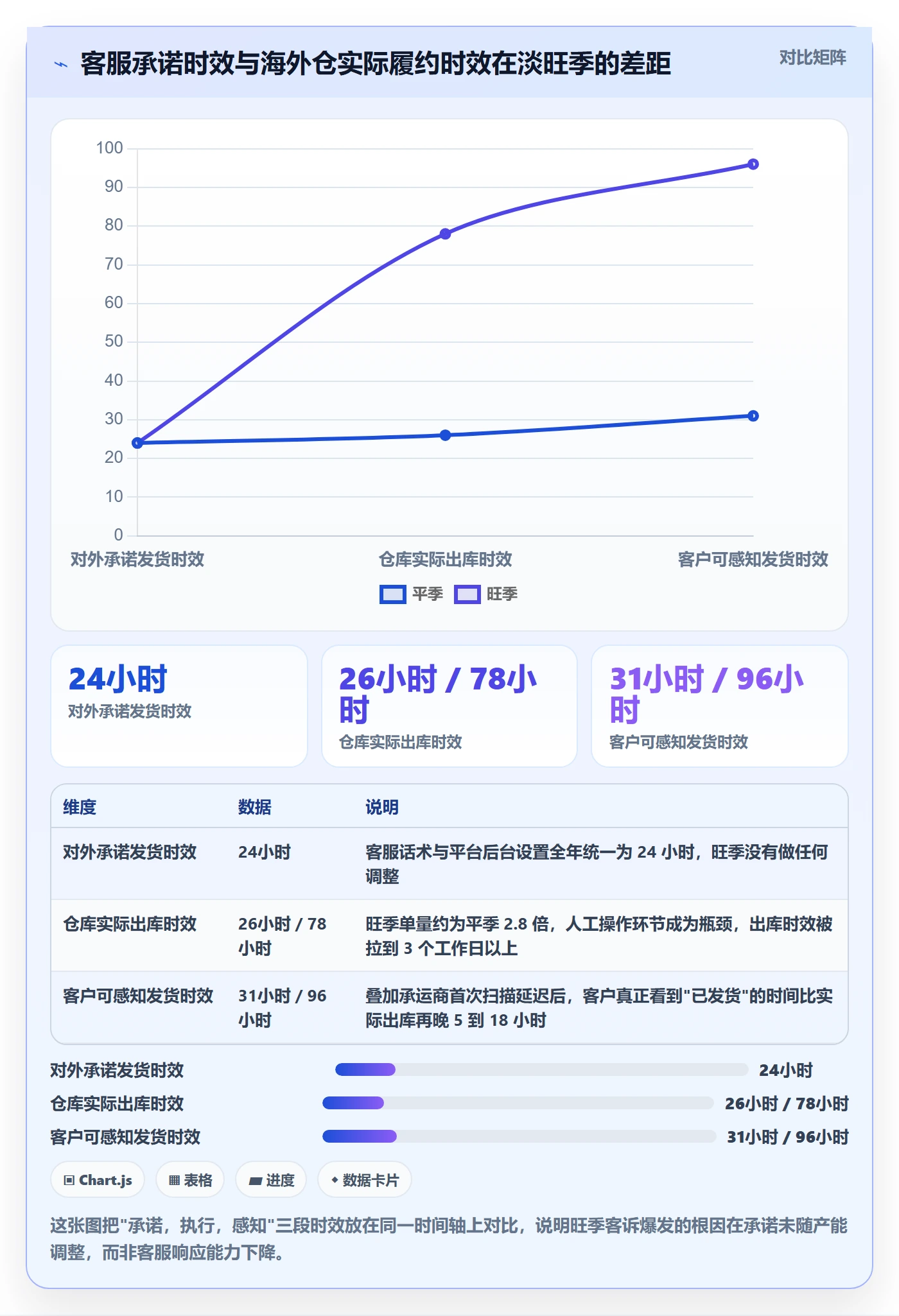Click the 客户可感知发货时效 progress bar
This screenshot has height=1316, width=899.
click(x=519, y=1136)
